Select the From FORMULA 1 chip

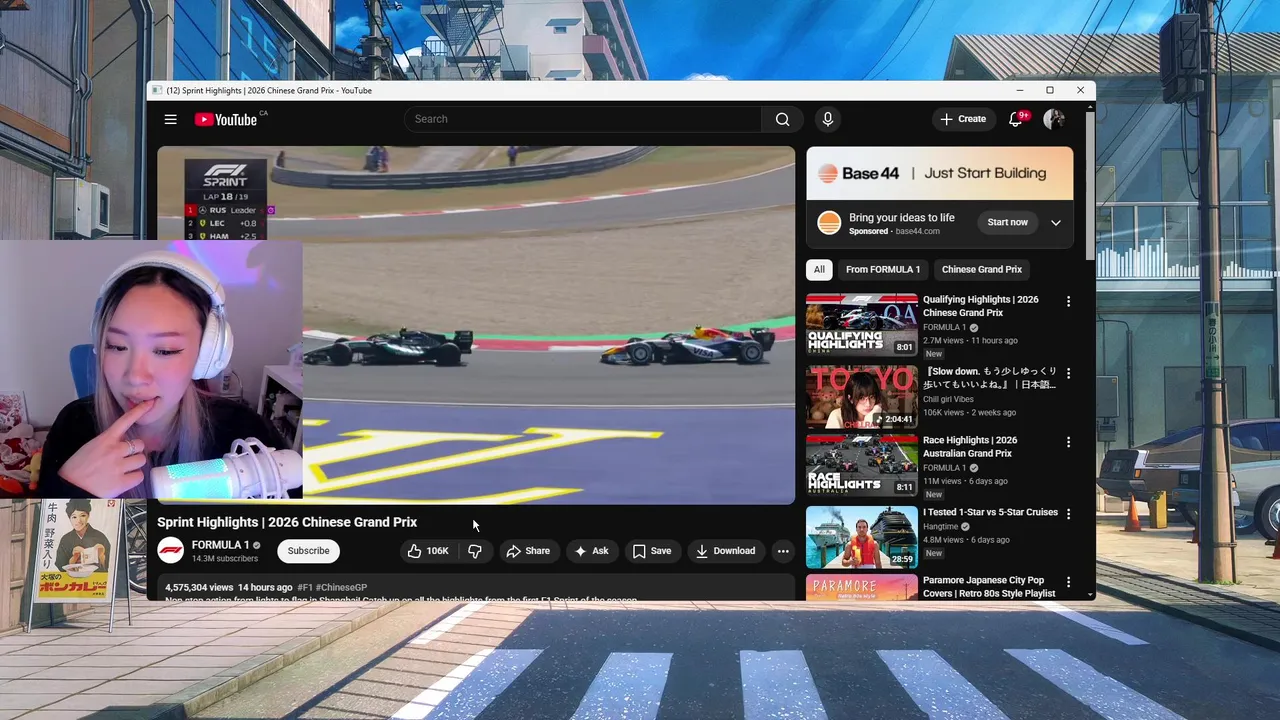point(883,269)
